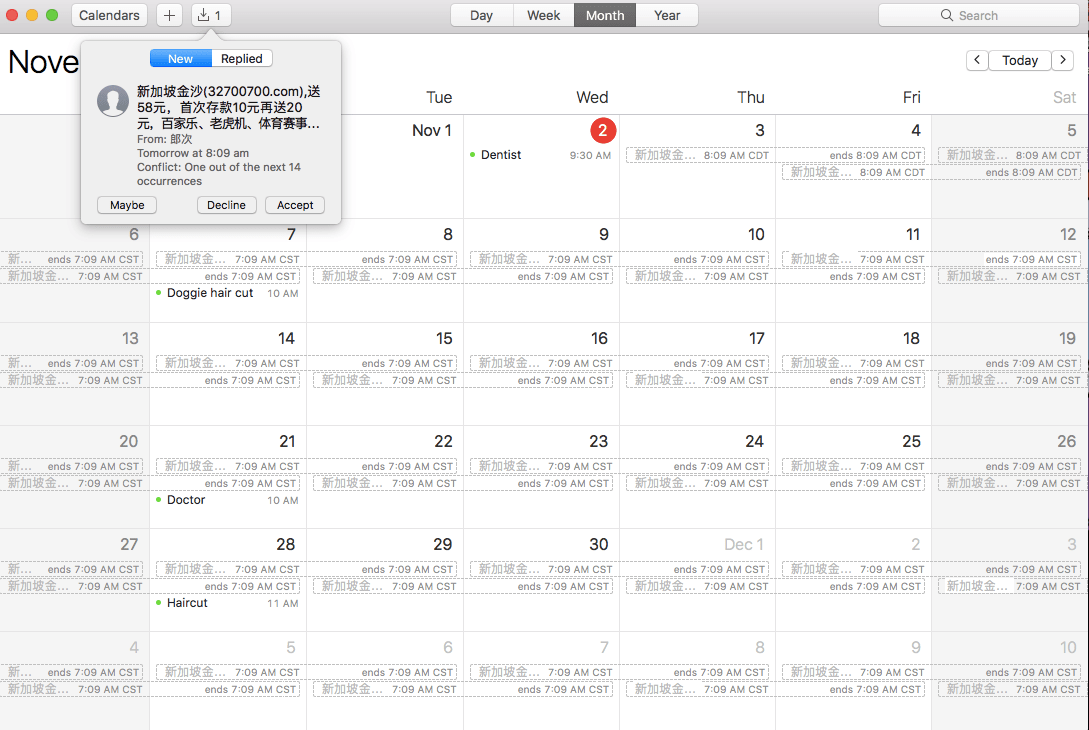Open the Dentist event on Nov 2
The image size is (1089, 730).
[x=540, y=155]
